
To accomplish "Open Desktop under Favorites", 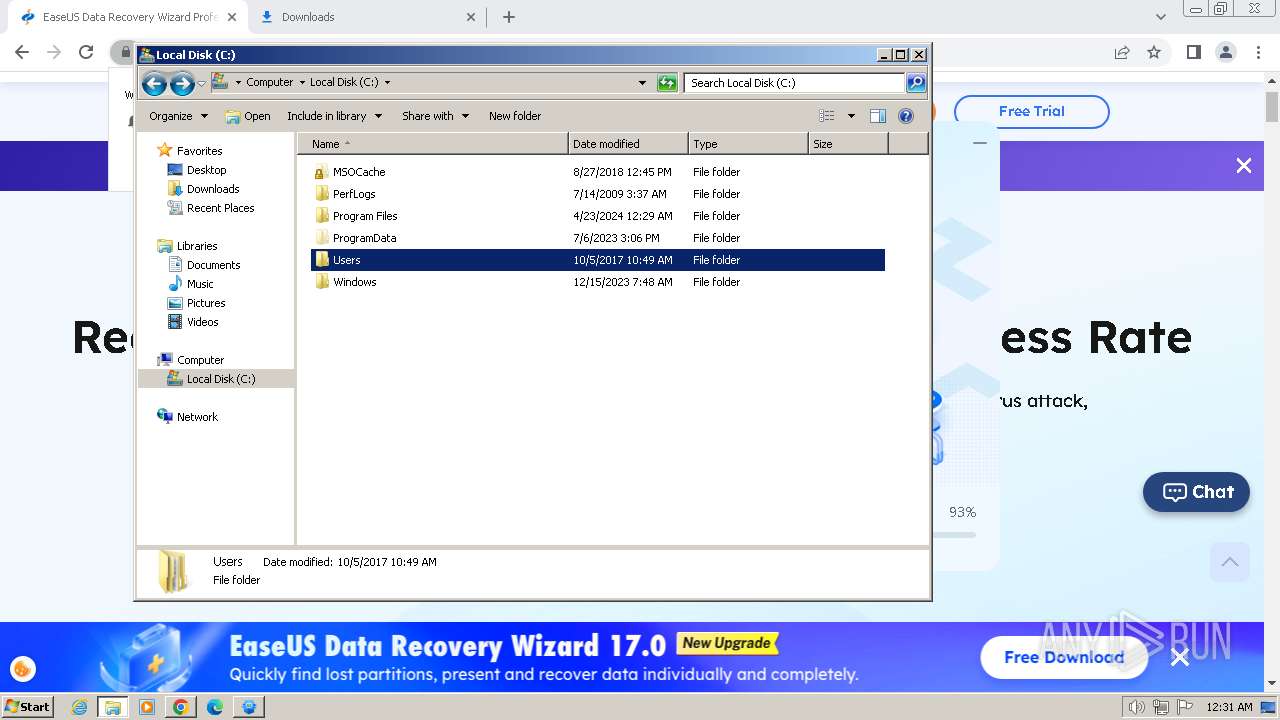I will point(206,170).
